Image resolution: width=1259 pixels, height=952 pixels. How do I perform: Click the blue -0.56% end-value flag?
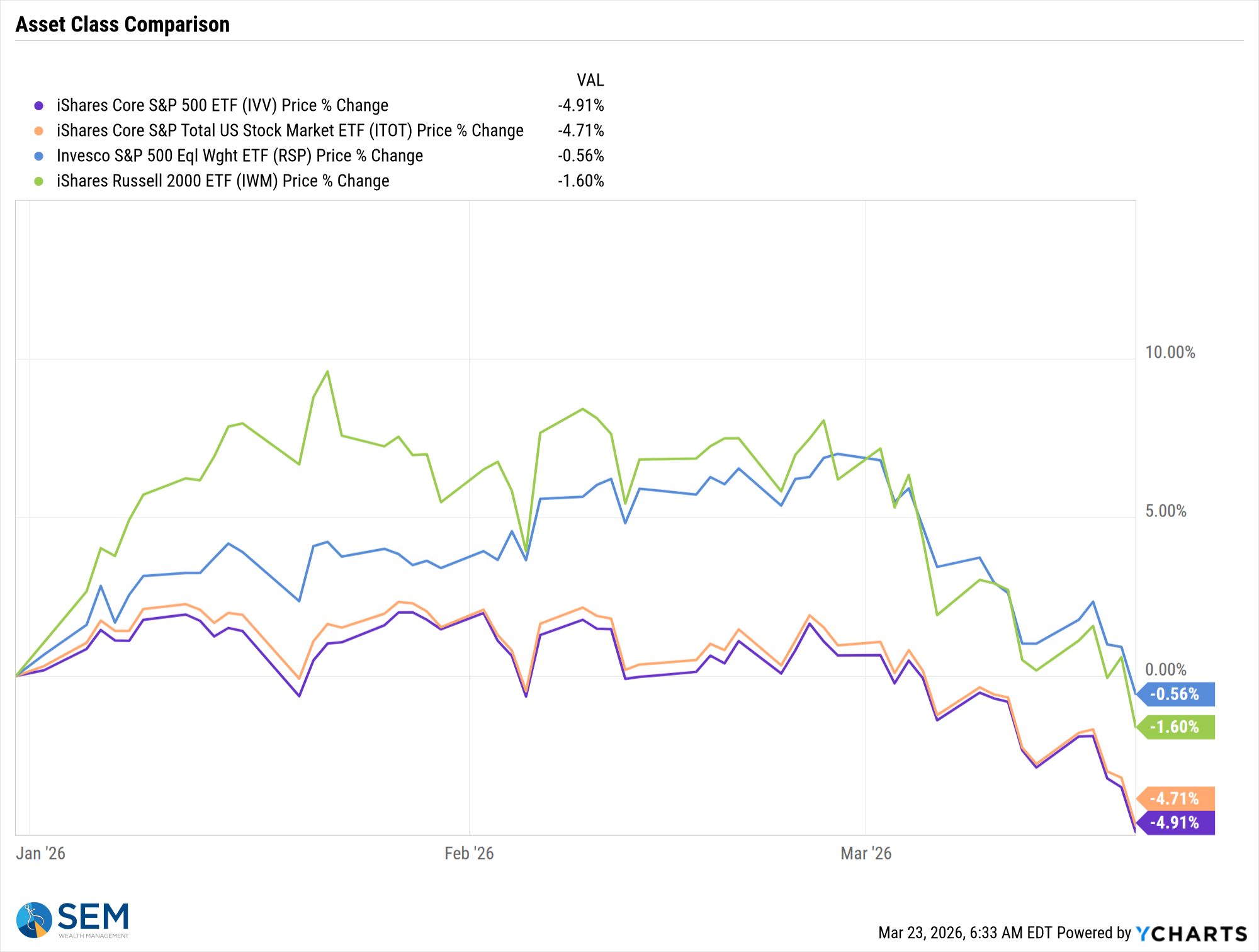pos(1175,694)
